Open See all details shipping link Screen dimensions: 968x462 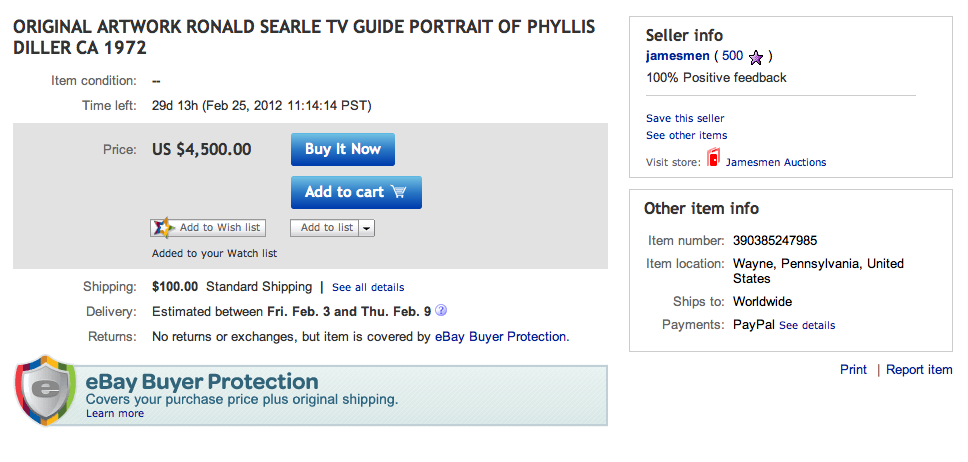click(368, 288)
